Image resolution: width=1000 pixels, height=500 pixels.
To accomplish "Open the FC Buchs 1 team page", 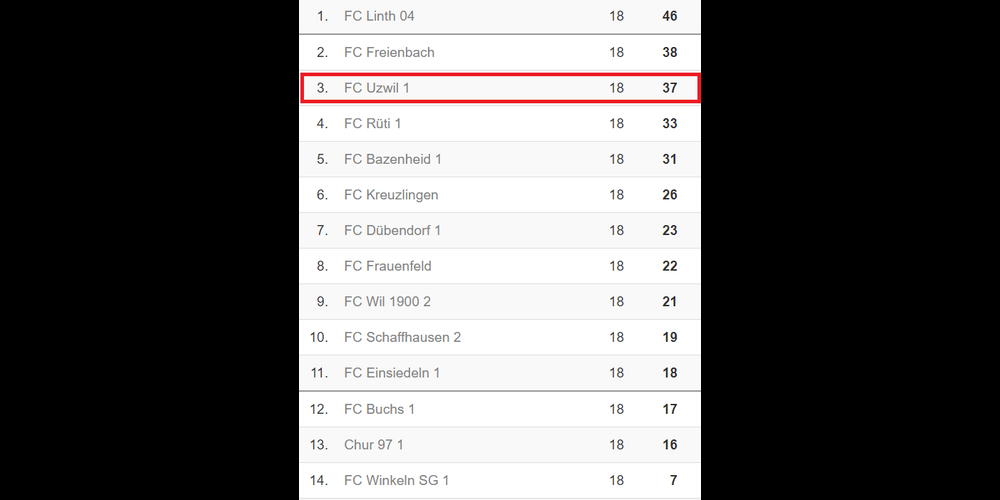I will coord(379,409).
